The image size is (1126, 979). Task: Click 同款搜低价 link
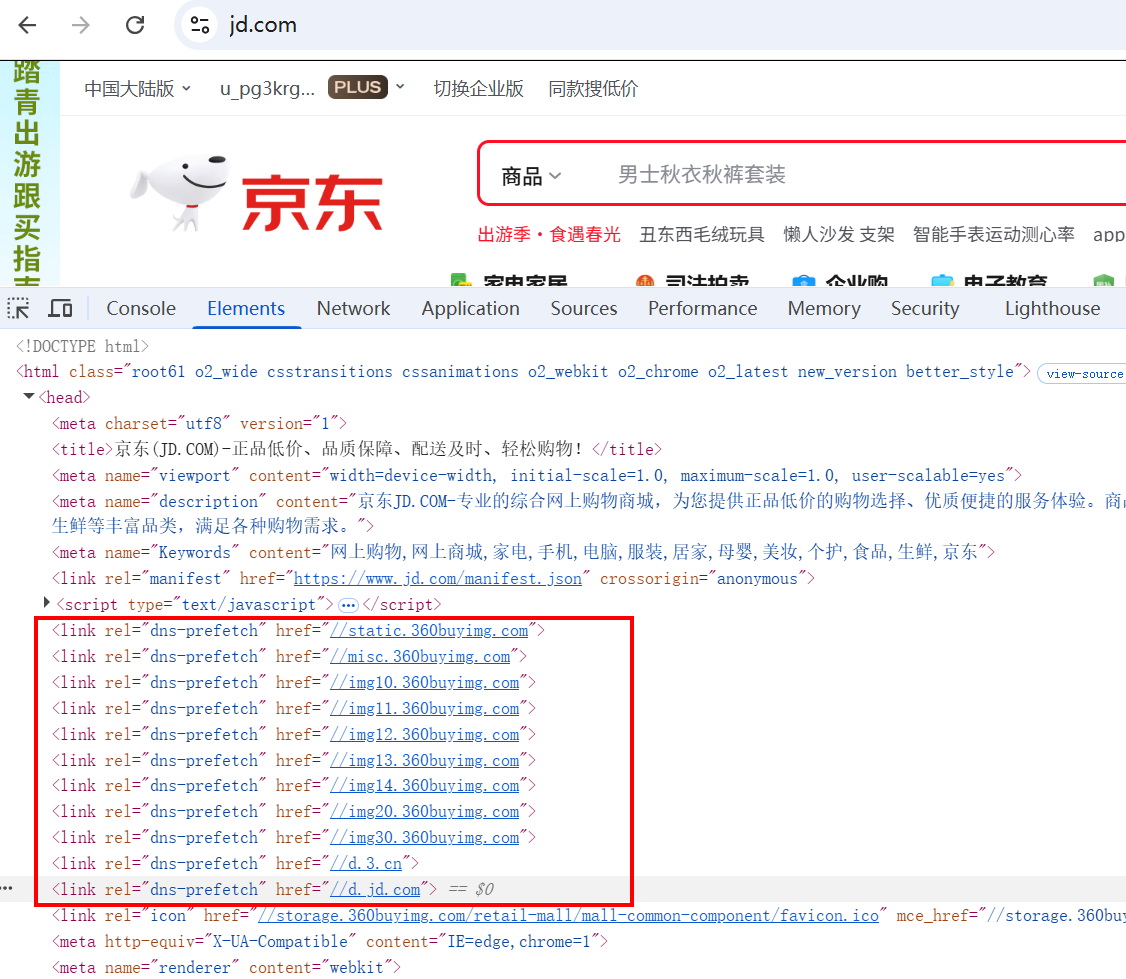[592, 88]
